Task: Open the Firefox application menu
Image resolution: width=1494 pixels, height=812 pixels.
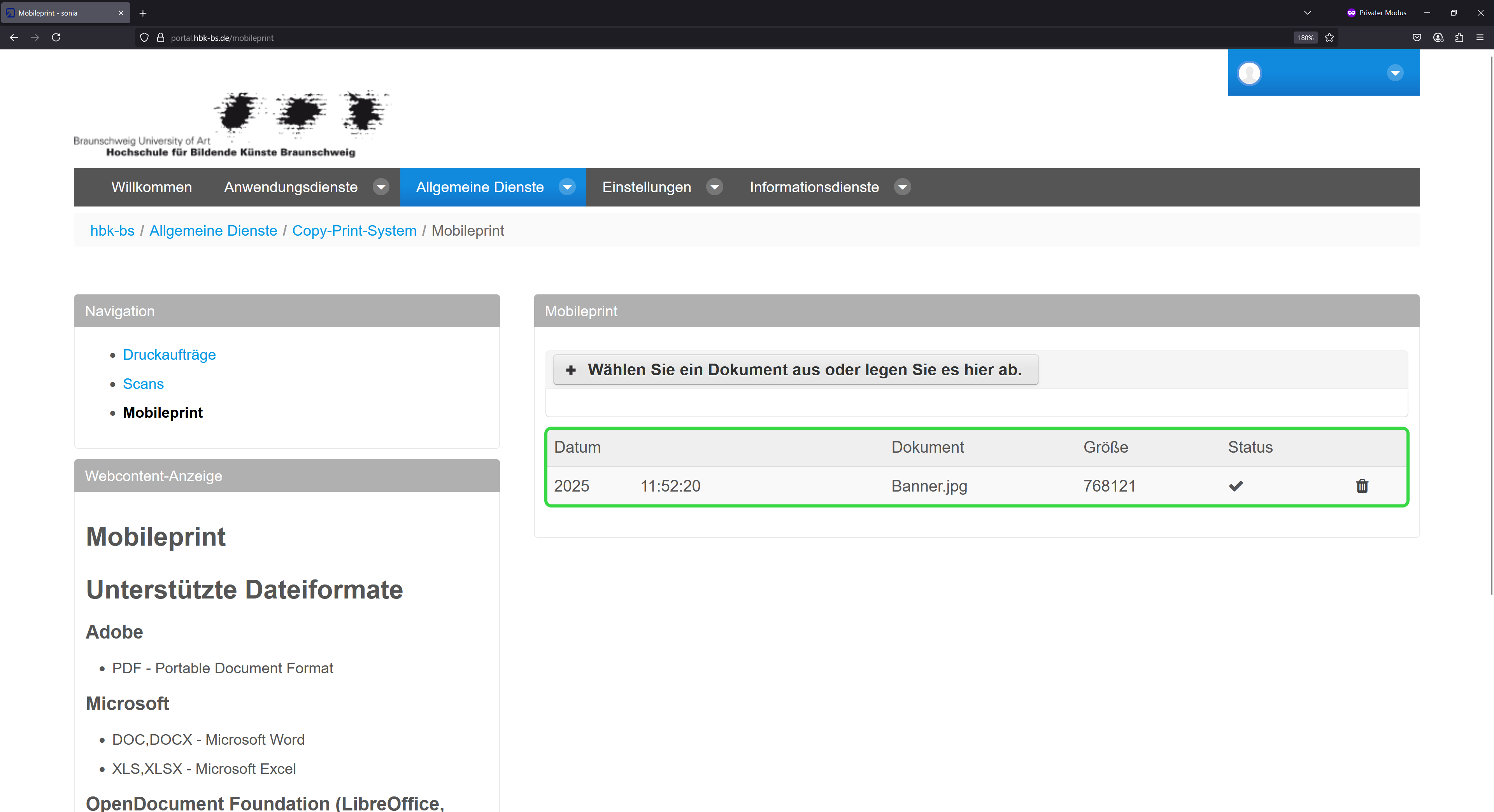Action: pos(1480,38)
